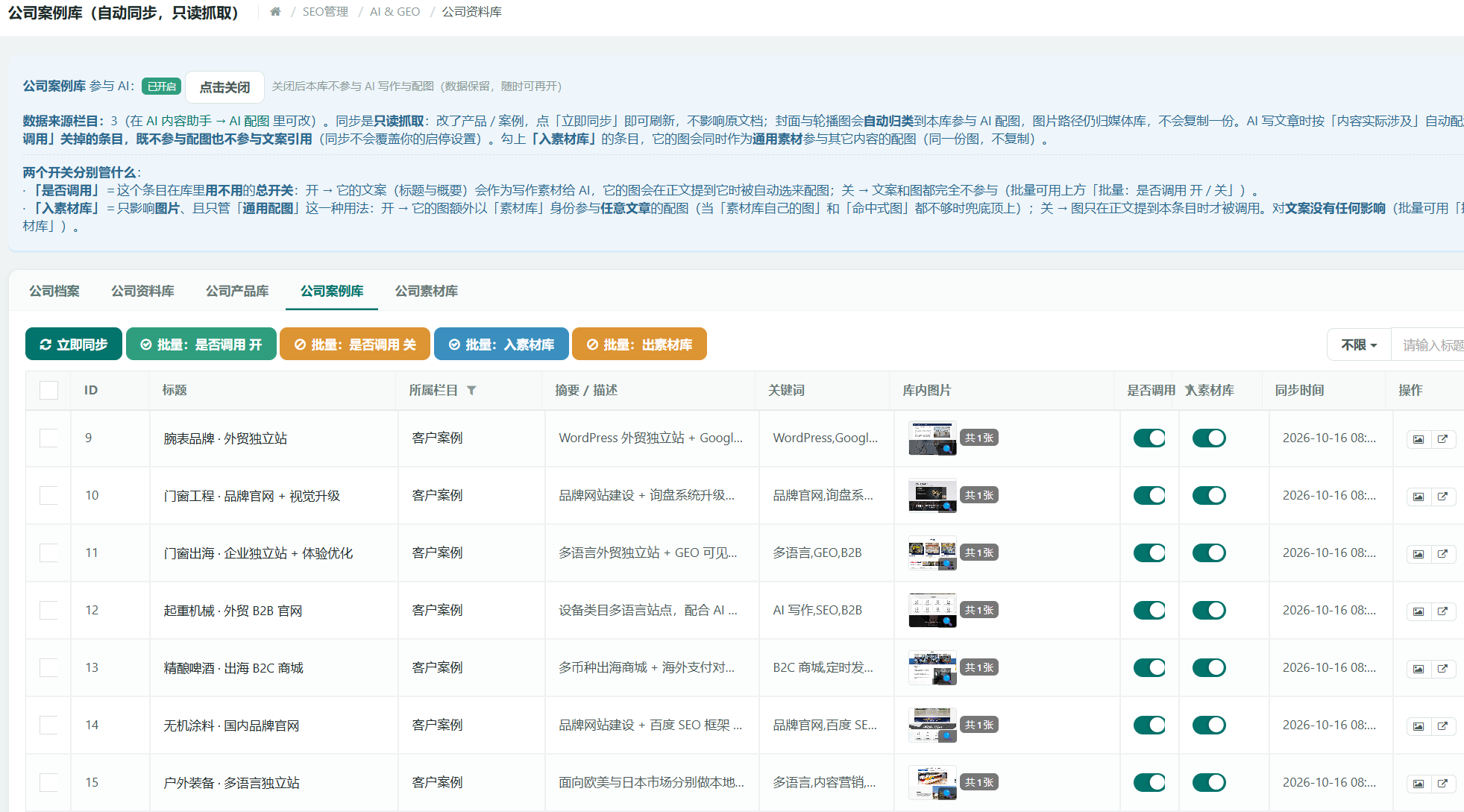The height and width of the screenshot is (812, 1464).
Task: Toggle 是否调用 switch for 腕表品牌 row
Action: pyautogui.click(x=1149, y=438)
